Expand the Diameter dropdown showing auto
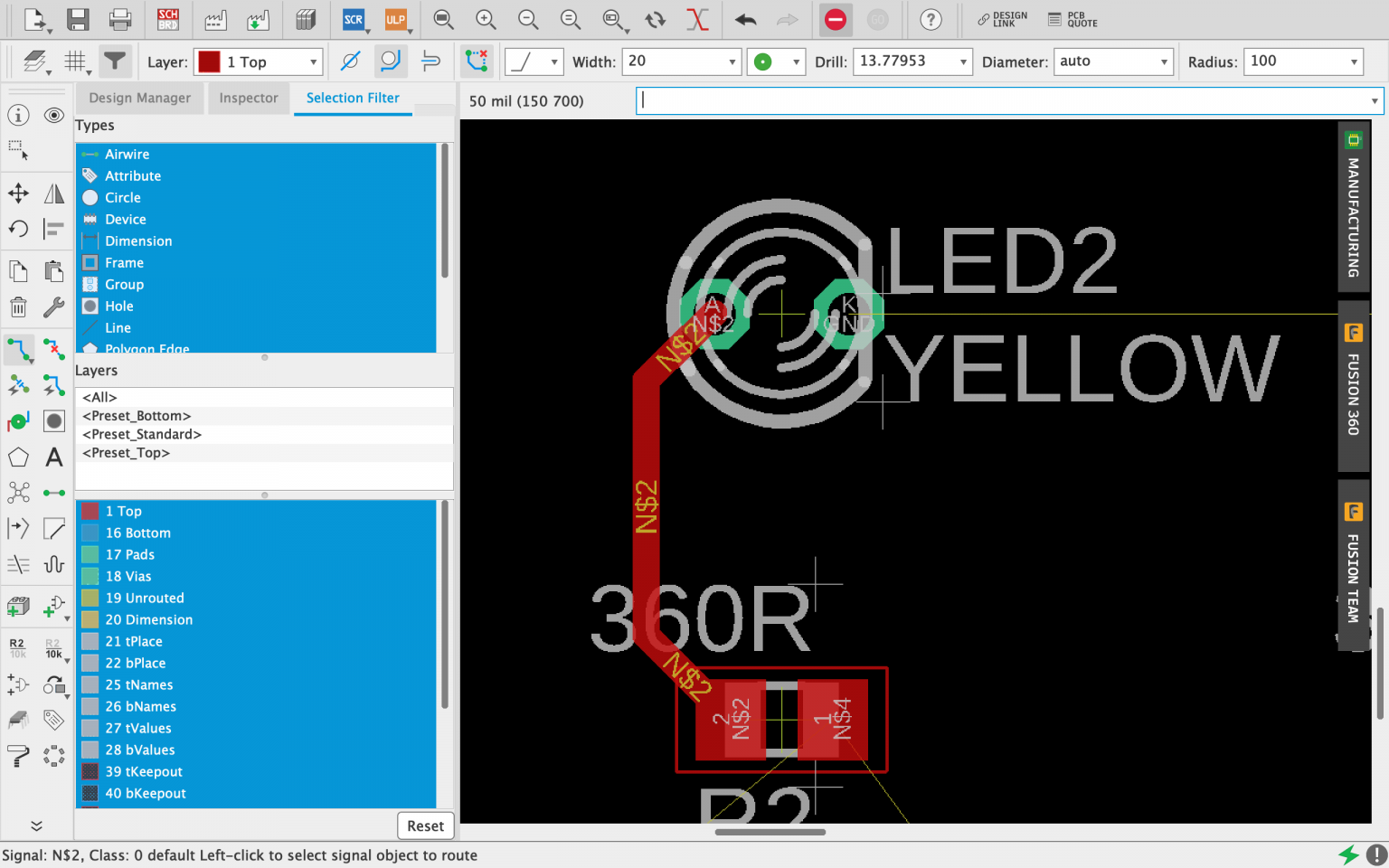 1114,61
